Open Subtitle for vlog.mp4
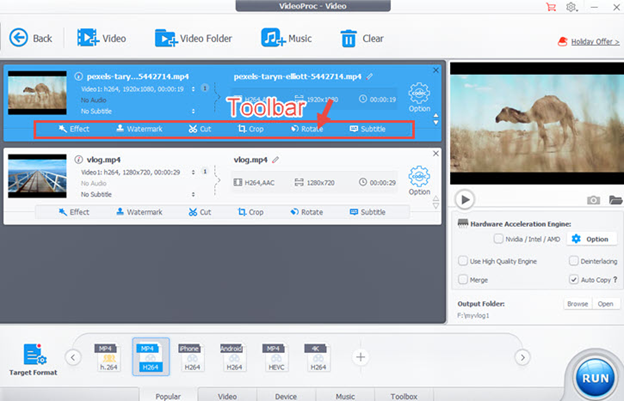This screenshot has width=624, height=402. (x=367, y=212)
